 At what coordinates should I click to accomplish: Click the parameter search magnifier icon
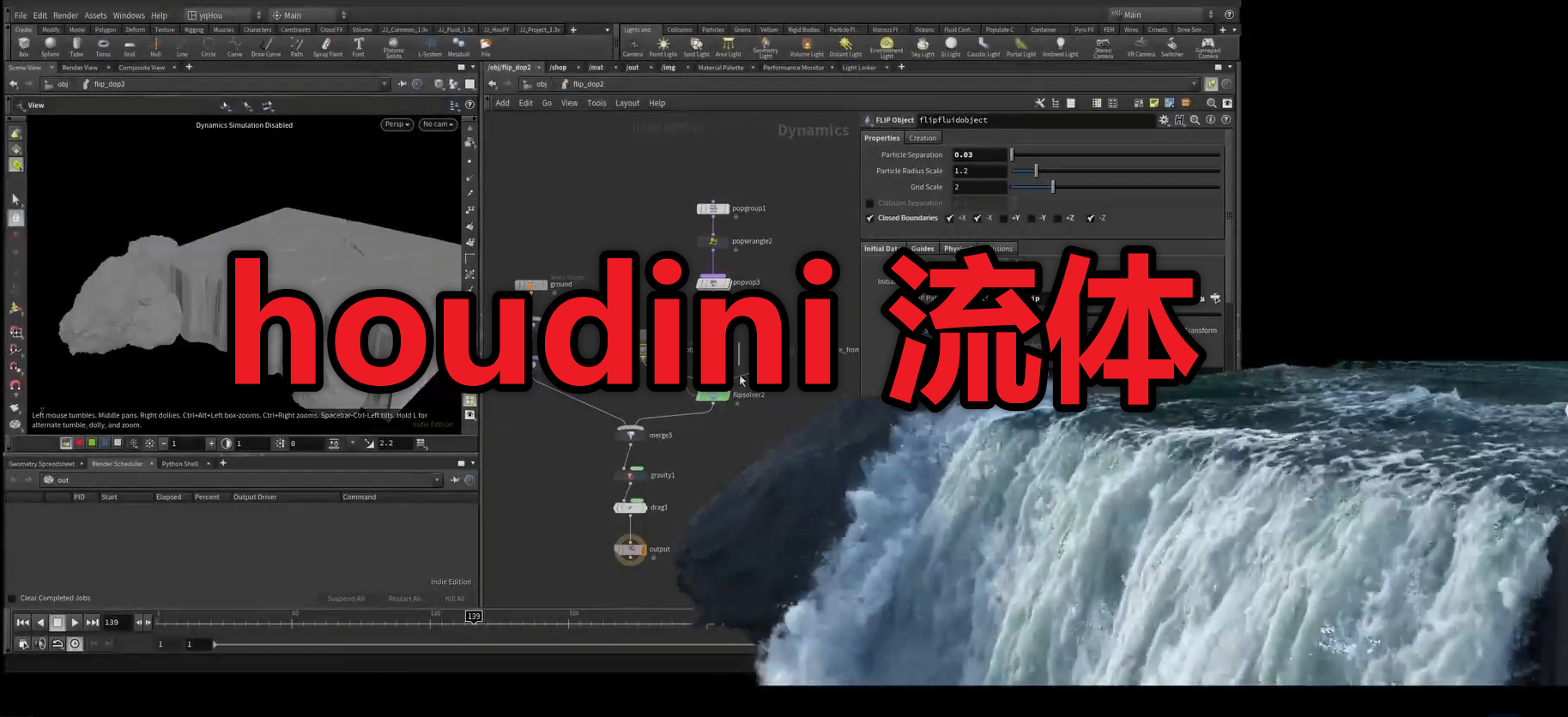tap(1195, 120)
